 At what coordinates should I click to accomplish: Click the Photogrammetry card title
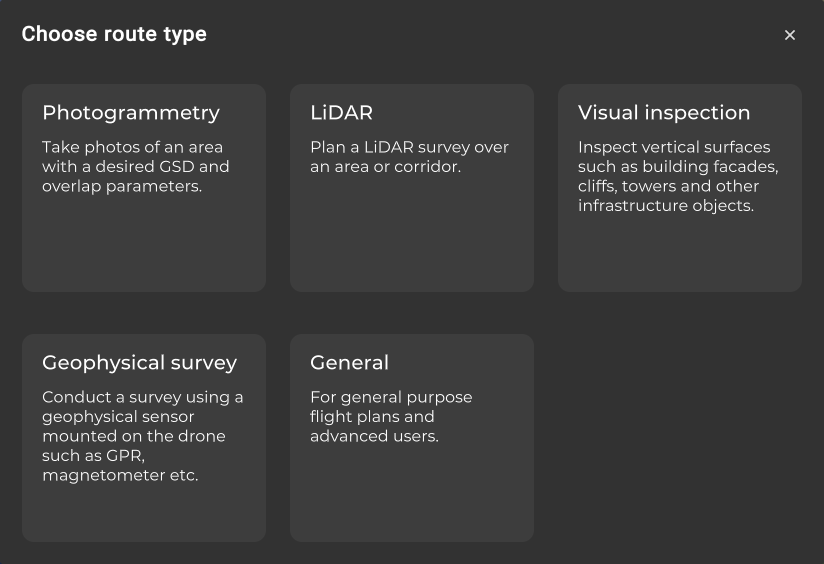click(131, 113)
